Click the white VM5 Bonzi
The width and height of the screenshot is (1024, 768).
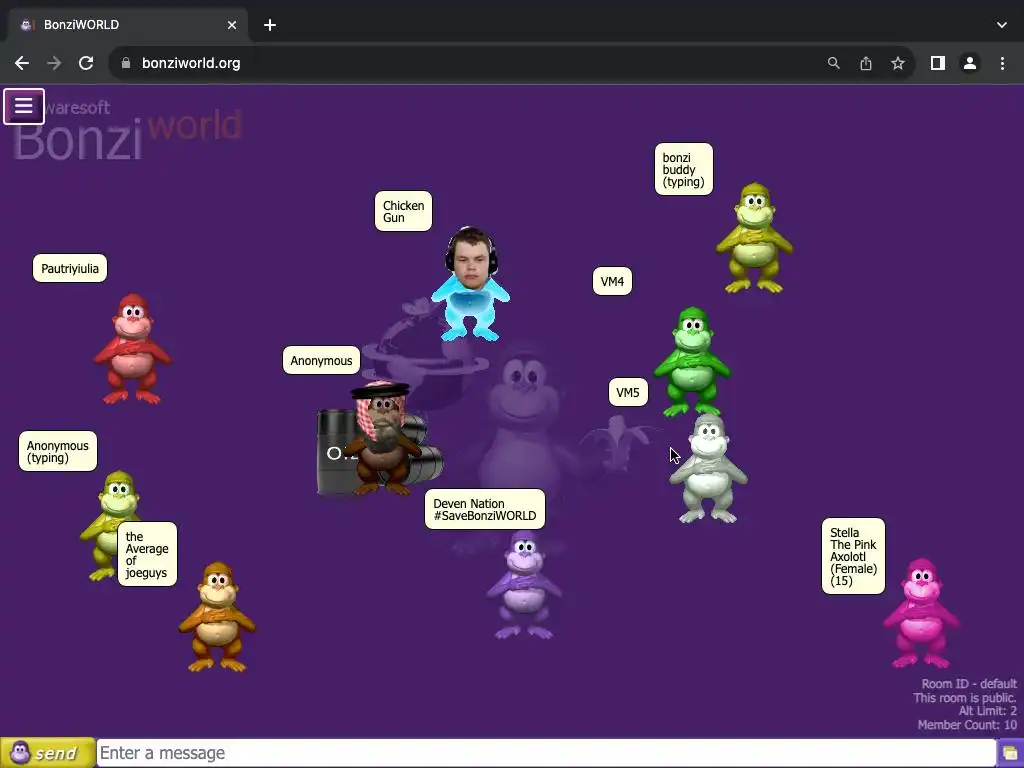tap(709, 469)
